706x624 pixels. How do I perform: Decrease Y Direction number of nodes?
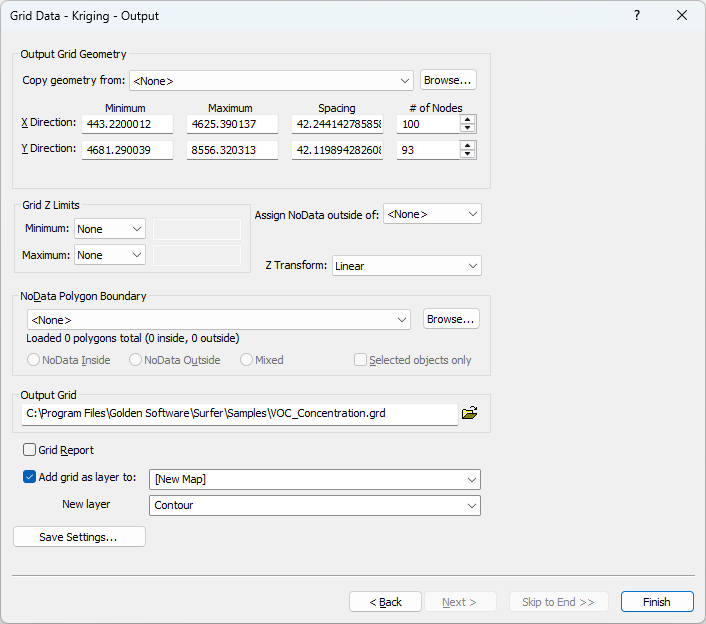click(x=468, y=154)
